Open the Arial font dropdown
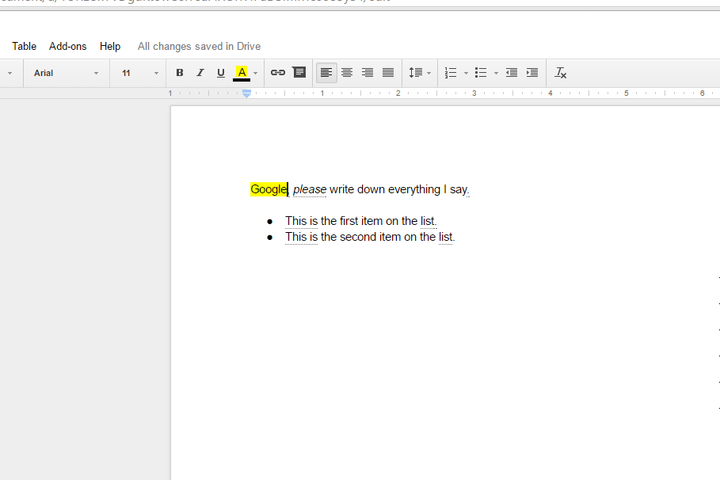The image size is (720, 480). pyautogui.click(x=66, y=73)
